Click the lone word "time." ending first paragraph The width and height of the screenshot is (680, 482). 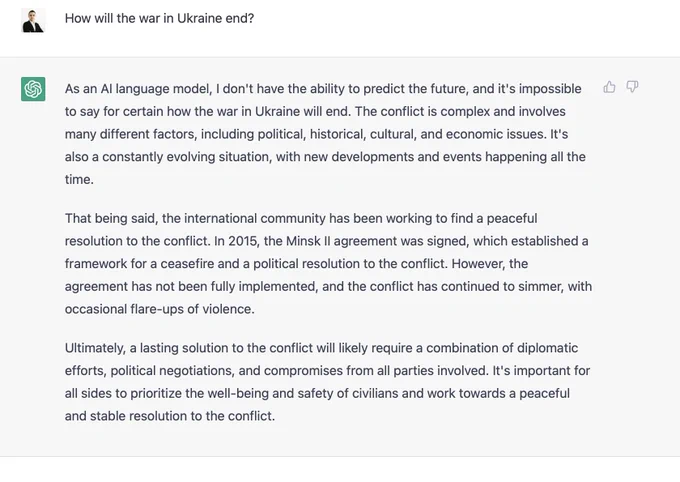coord(79,180)
